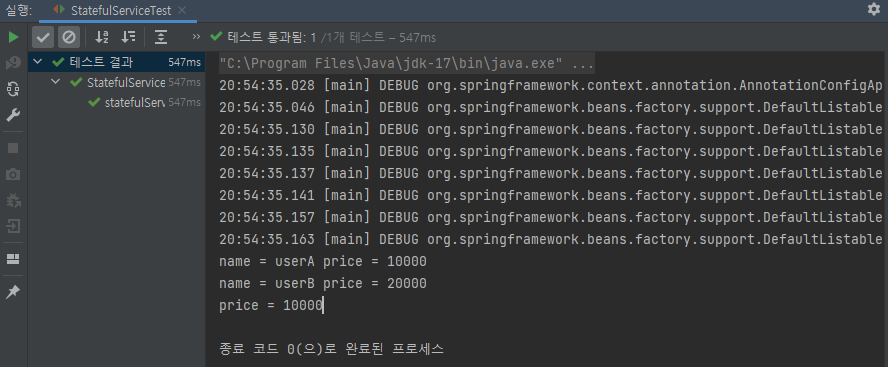Select the StatefulService test class row
The image size is (888, 367).
pyautogui.click(x=116, y=82)
